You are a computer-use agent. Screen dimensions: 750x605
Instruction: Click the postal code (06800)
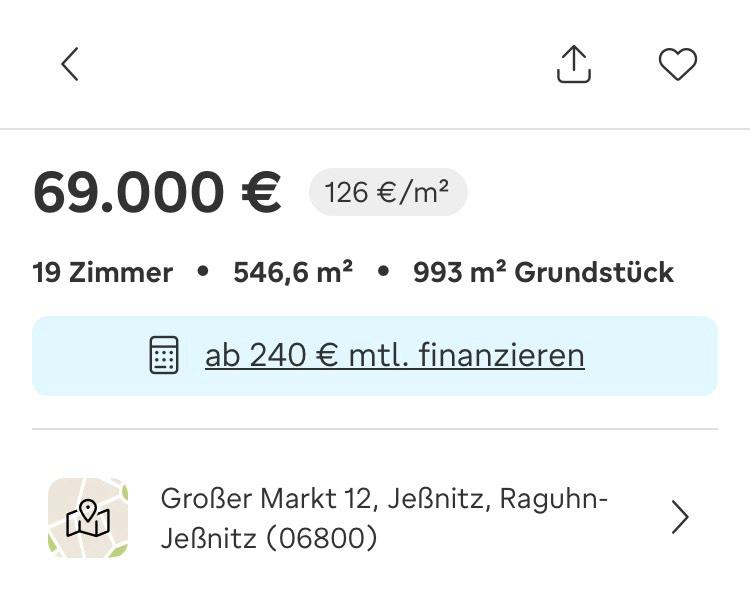321,539
